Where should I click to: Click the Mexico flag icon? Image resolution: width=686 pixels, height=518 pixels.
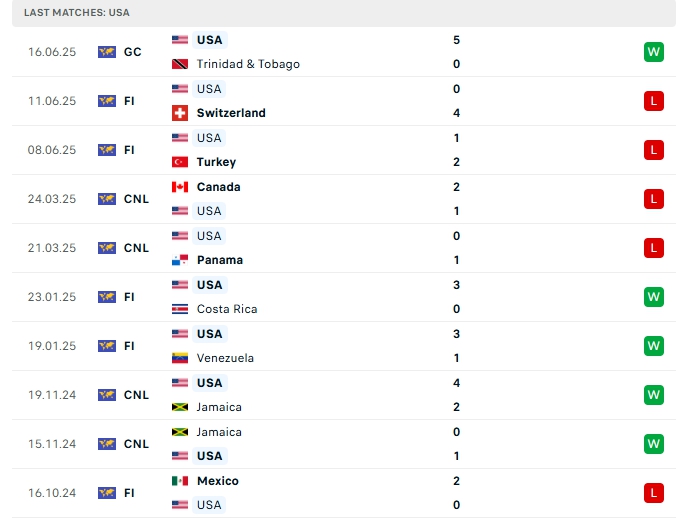tap(180, 481)
